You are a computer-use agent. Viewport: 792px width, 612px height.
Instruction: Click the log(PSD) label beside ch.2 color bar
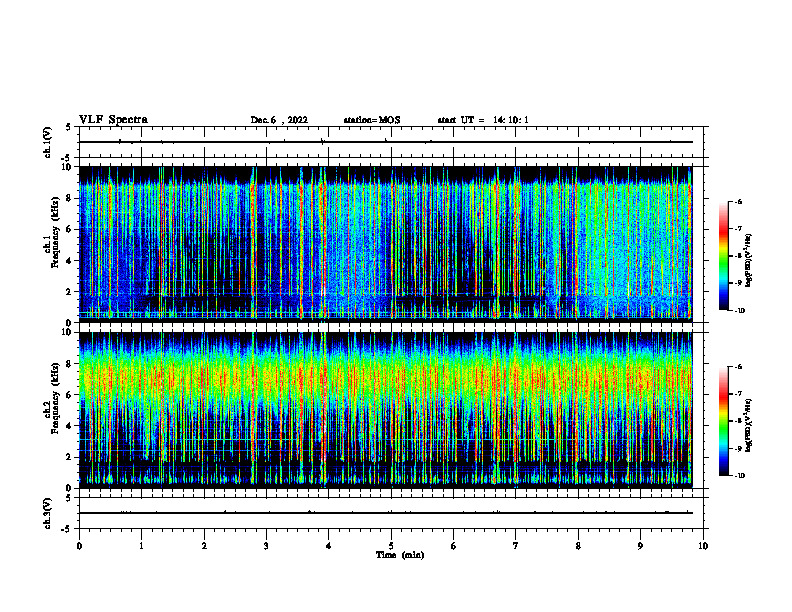pyautogui.click(x=748, y=426)
